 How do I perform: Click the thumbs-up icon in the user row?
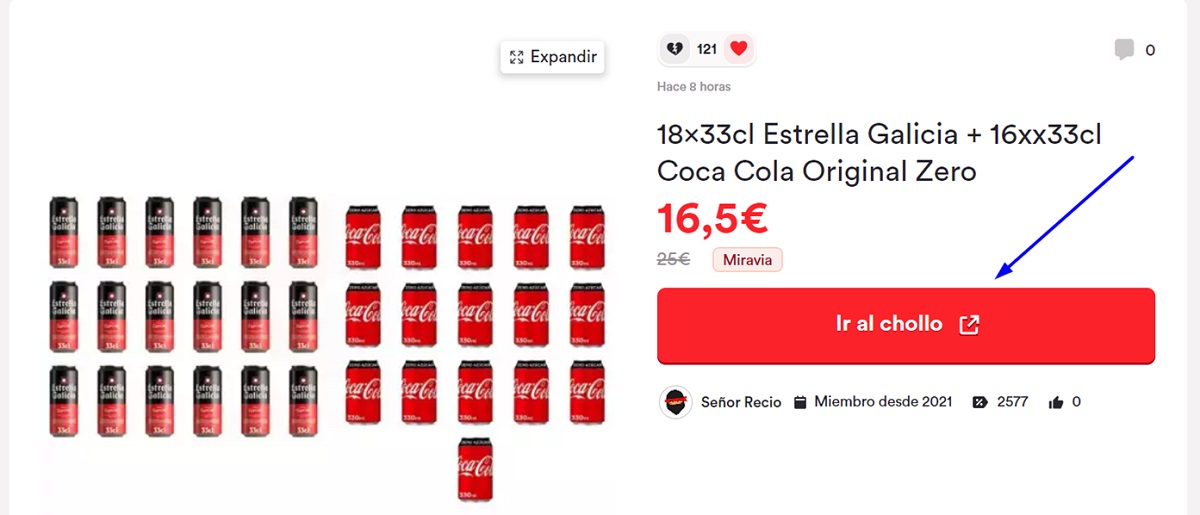coord(1055,402)
